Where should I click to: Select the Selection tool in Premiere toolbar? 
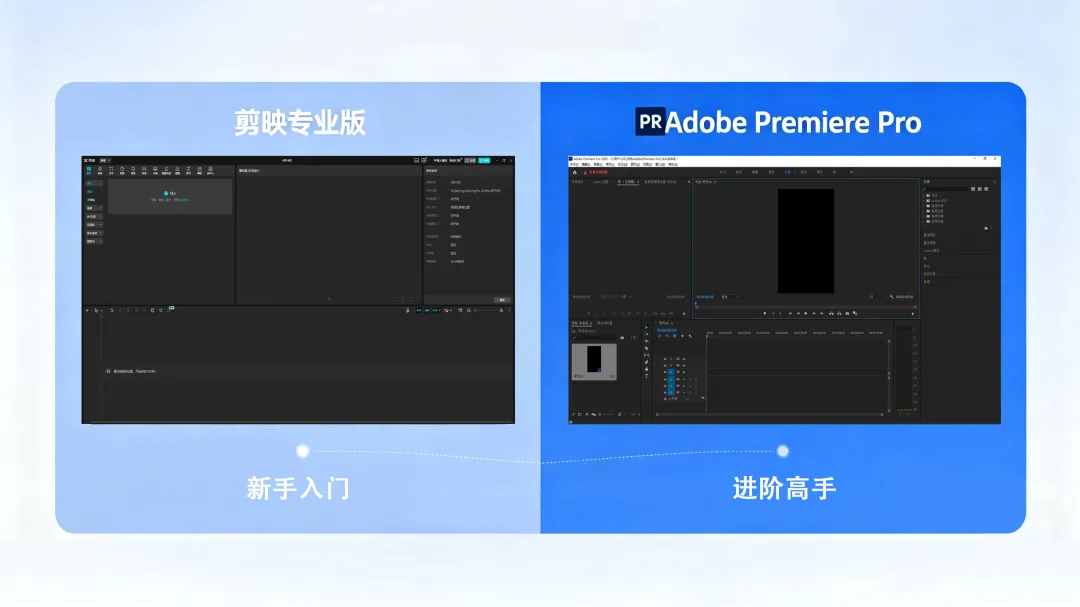click(x=646, y=327)
